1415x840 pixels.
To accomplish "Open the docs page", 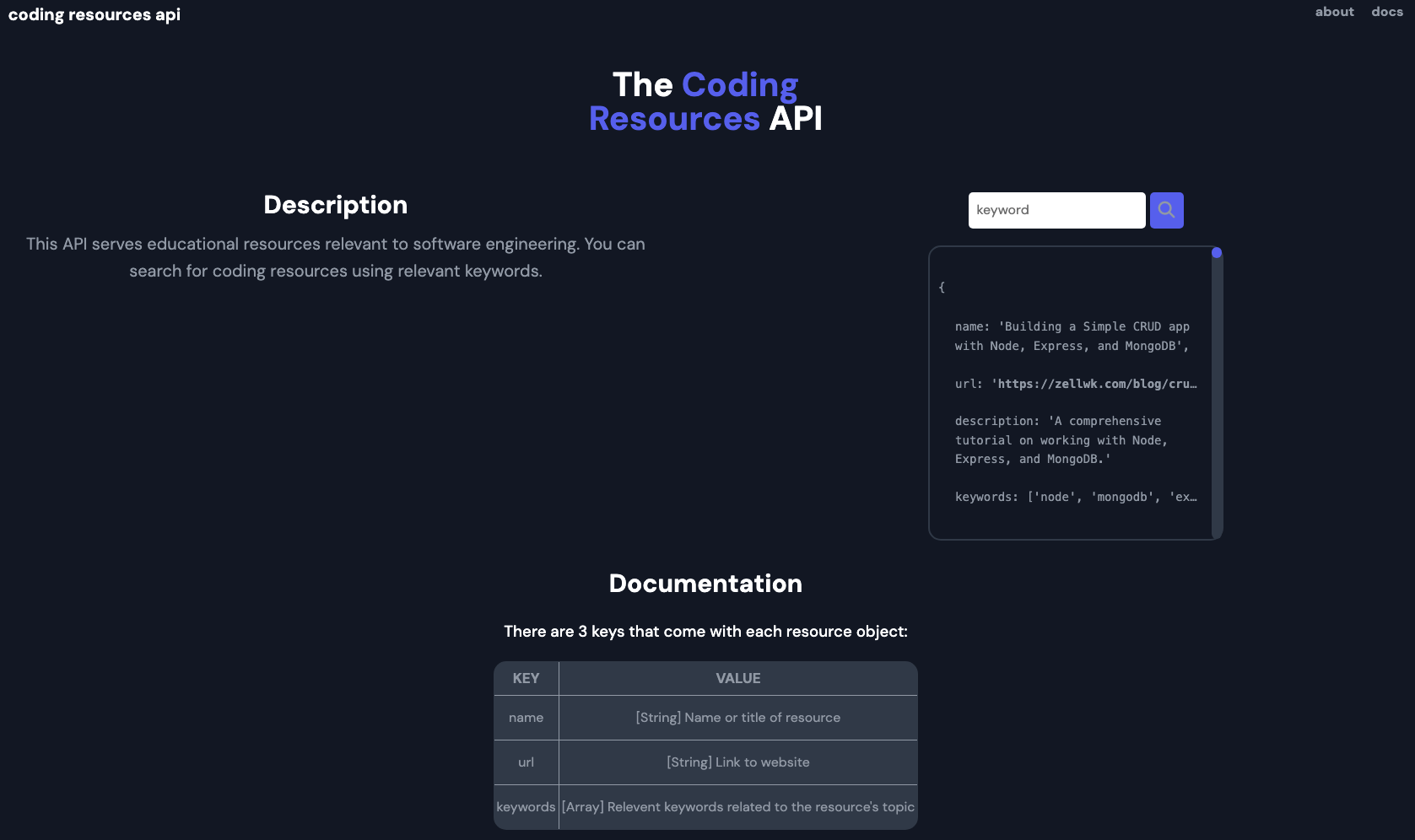I will coord(1386,12).
